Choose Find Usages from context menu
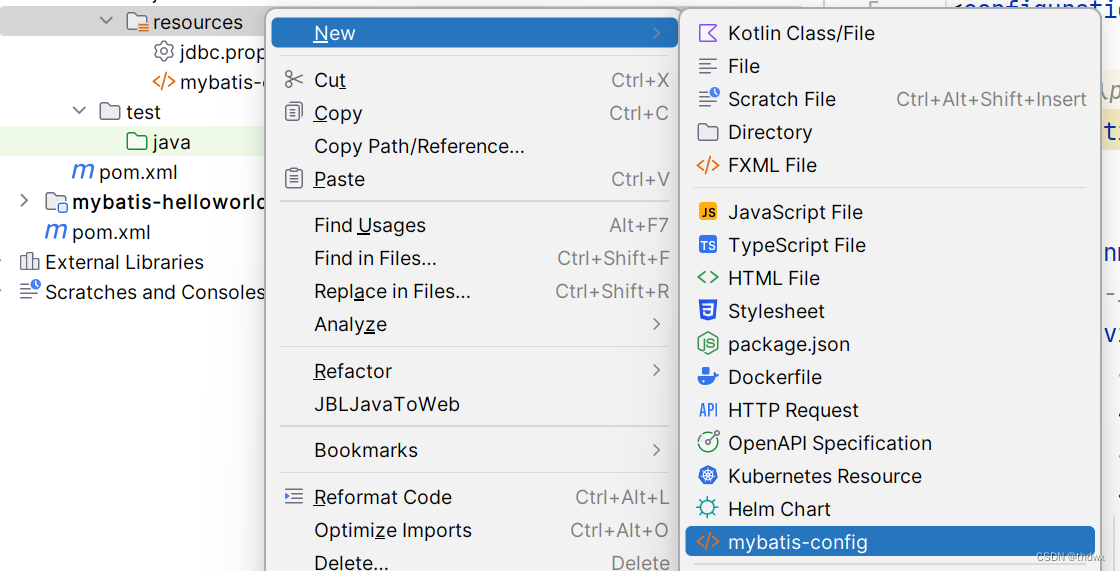This screenshot has height=571, width=1120. tap(369, 226)
